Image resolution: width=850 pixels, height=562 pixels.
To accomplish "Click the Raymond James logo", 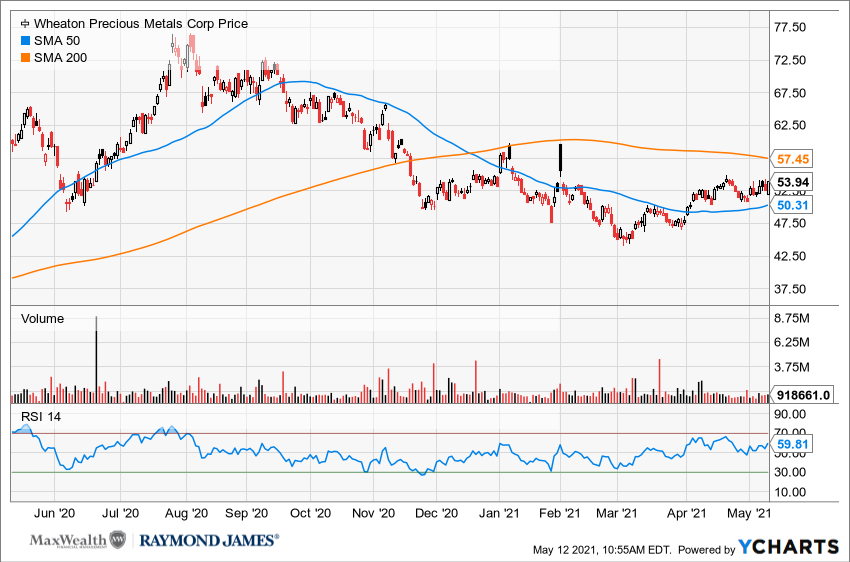I will 209,540.
